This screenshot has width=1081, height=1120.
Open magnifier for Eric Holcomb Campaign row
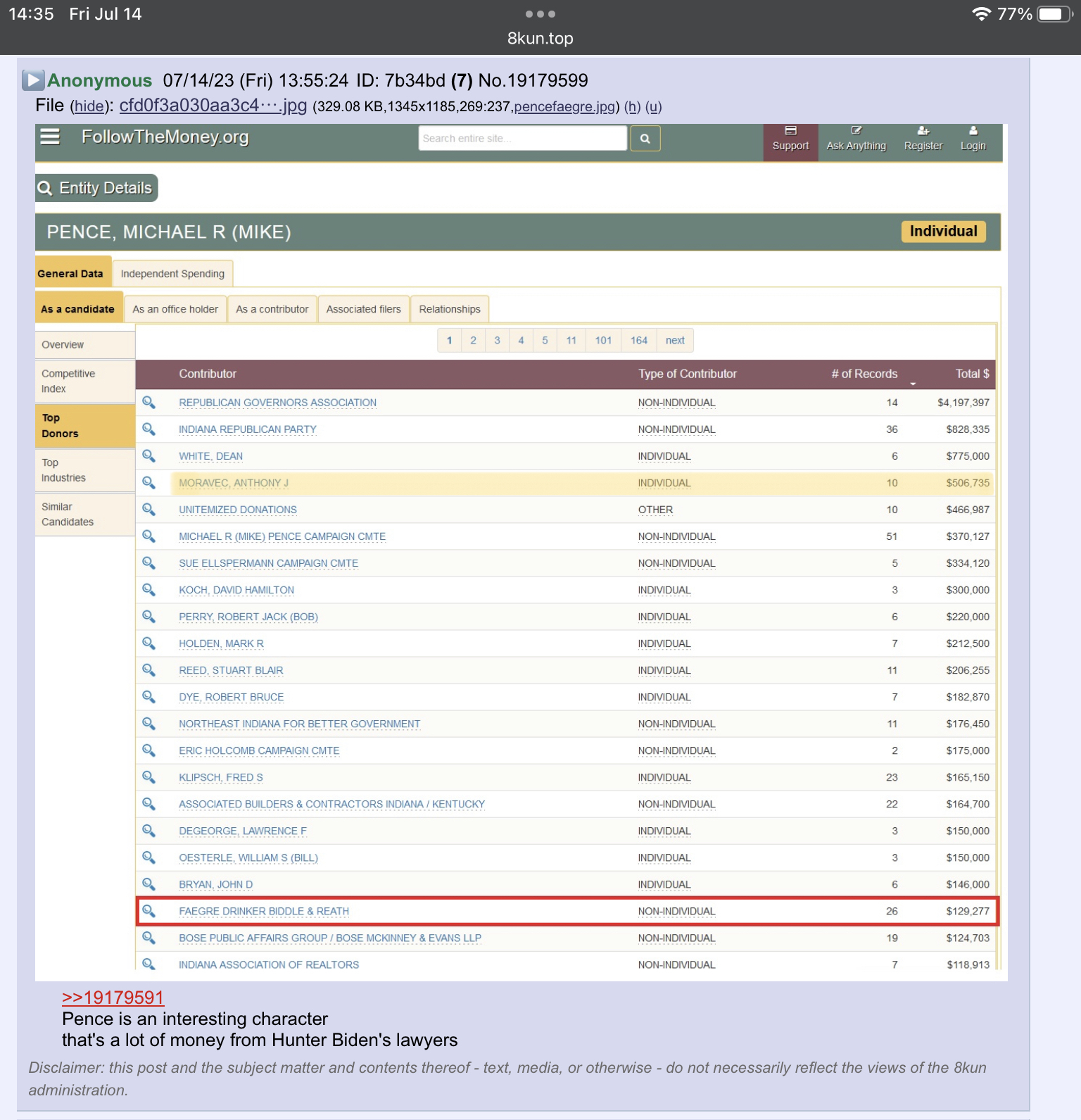click(148, 750)
